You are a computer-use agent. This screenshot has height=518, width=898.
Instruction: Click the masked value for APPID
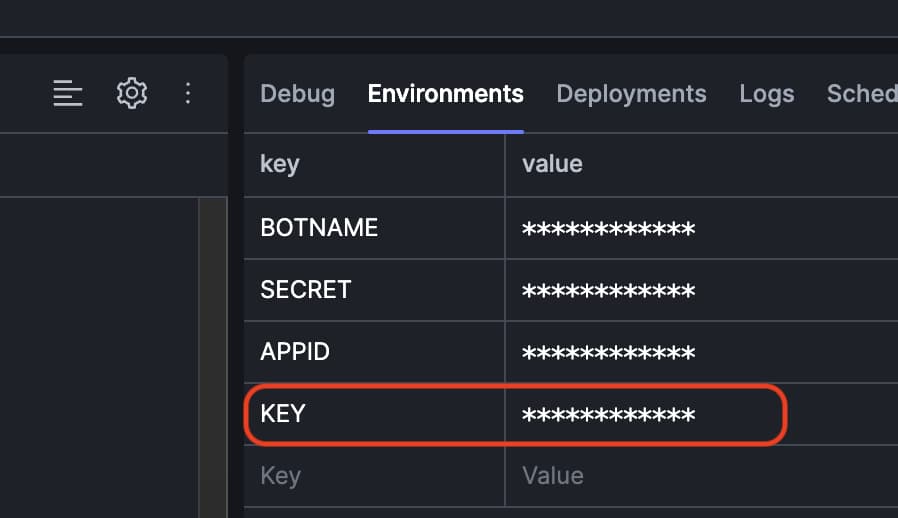(x=608, y=353)
